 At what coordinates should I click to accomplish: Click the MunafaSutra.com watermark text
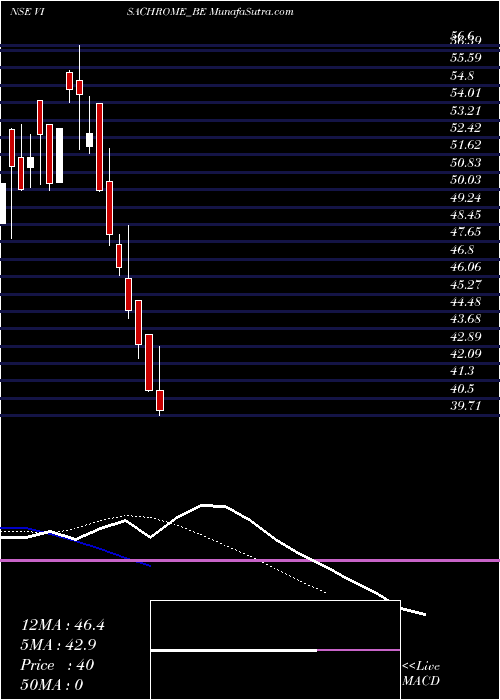tap(251, 12)
